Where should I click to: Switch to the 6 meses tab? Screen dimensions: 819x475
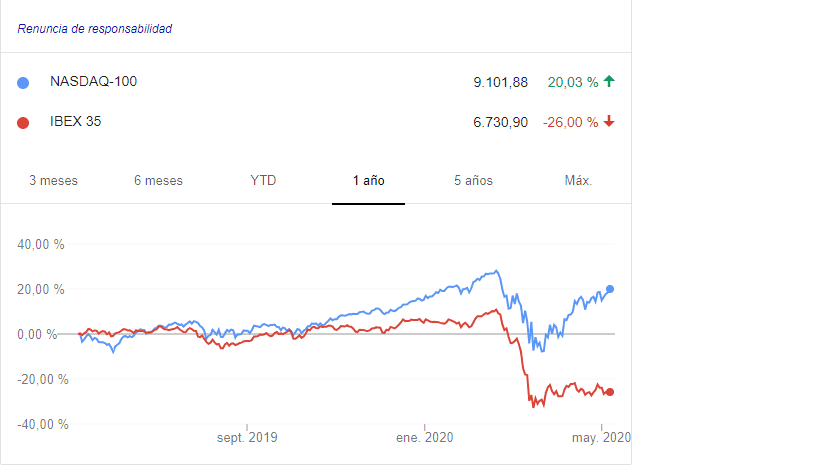(x=158, y=181)
